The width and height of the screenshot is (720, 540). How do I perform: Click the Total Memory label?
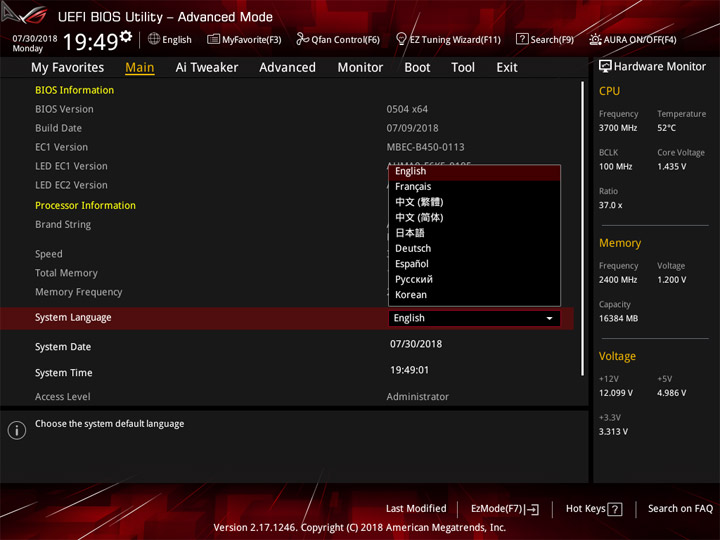click(x=66, y=273)
